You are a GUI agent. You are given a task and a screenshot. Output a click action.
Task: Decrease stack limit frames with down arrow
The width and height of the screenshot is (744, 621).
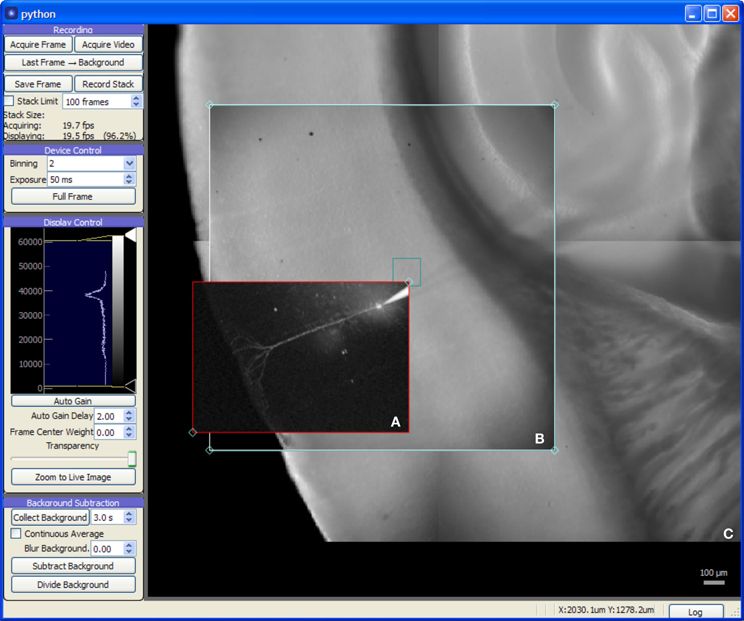(x=136, y=105)
